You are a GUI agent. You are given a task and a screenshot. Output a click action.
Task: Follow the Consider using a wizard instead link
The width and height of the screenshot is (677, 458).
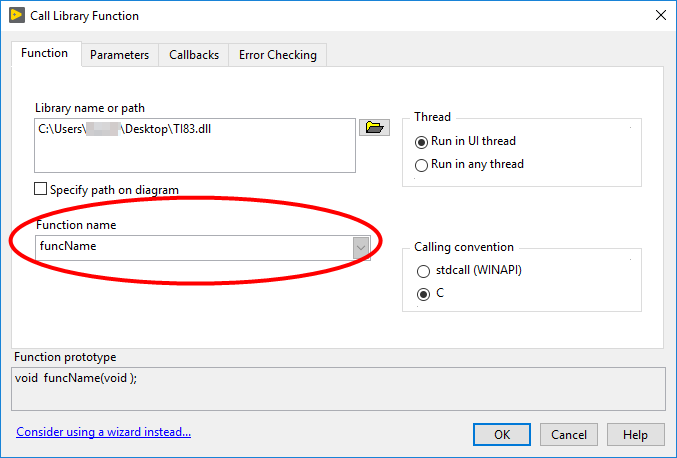pyautogui.click(x=104, y=432)
